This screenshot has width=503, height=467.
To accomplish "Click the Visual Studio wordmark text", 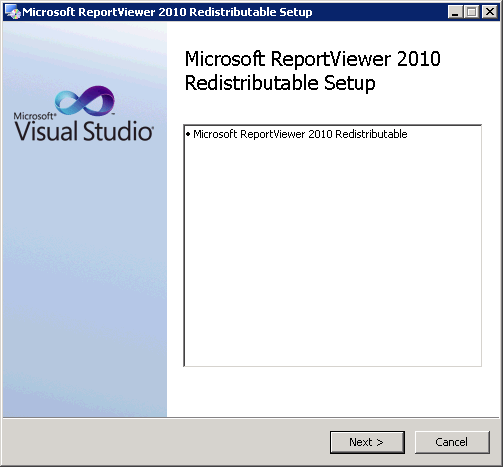I will tap(84, 131).
